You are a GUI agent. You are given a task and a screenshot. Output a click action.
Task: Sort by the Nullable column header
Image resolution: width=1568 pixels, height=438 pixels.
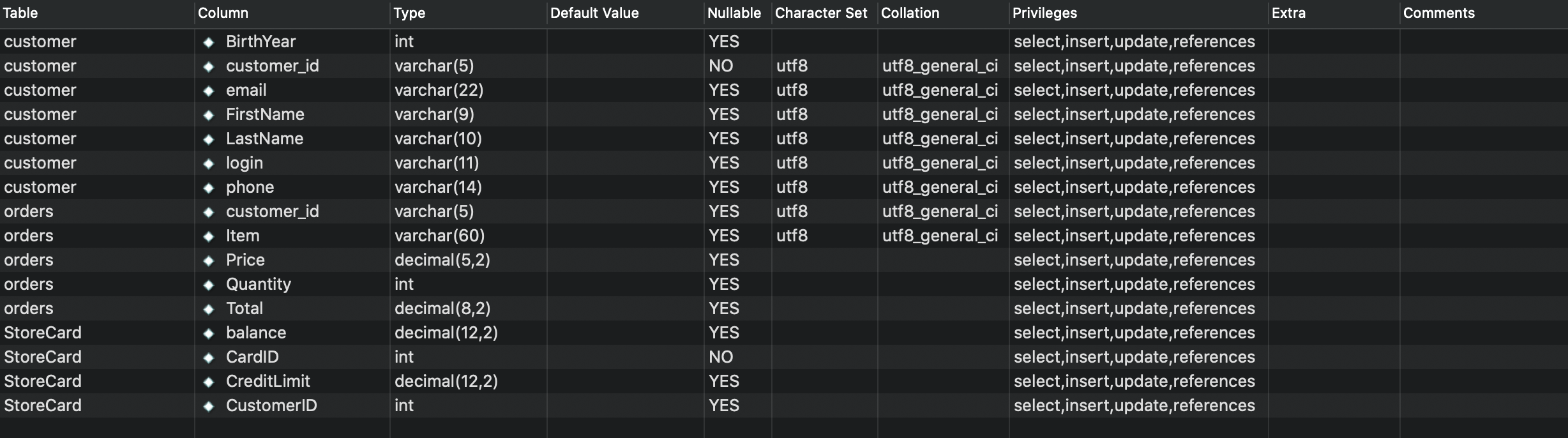point(734,13)
